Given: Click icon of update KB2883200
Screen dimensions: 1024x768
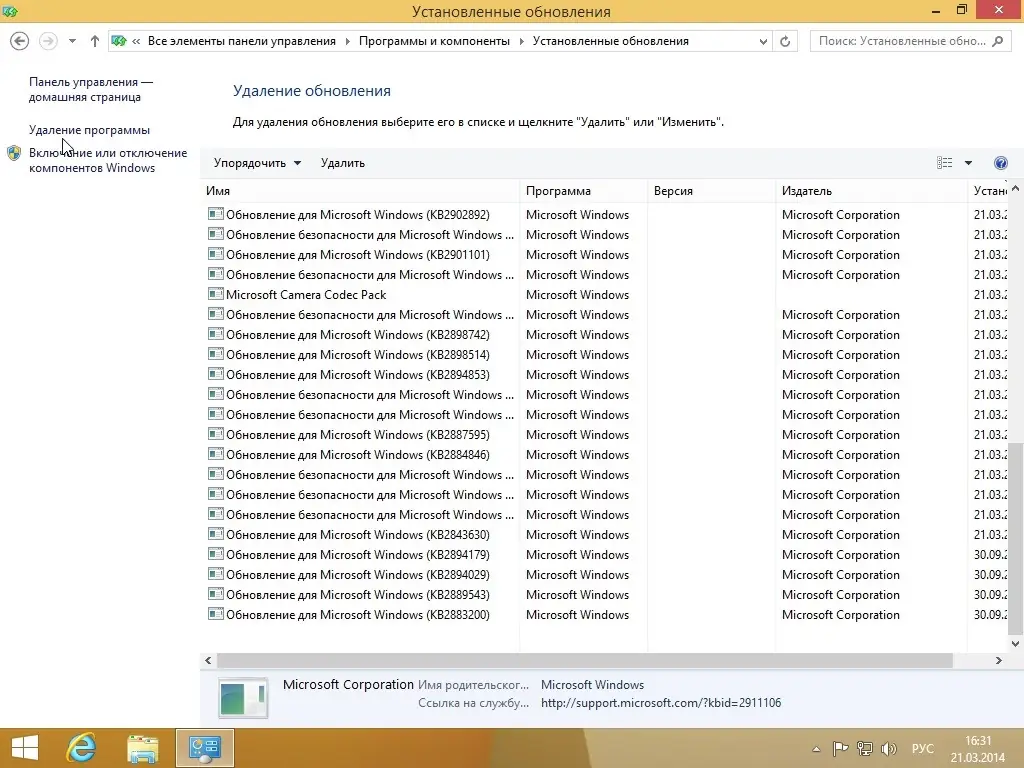Looking at the screenshot, I should pos(216,614).
